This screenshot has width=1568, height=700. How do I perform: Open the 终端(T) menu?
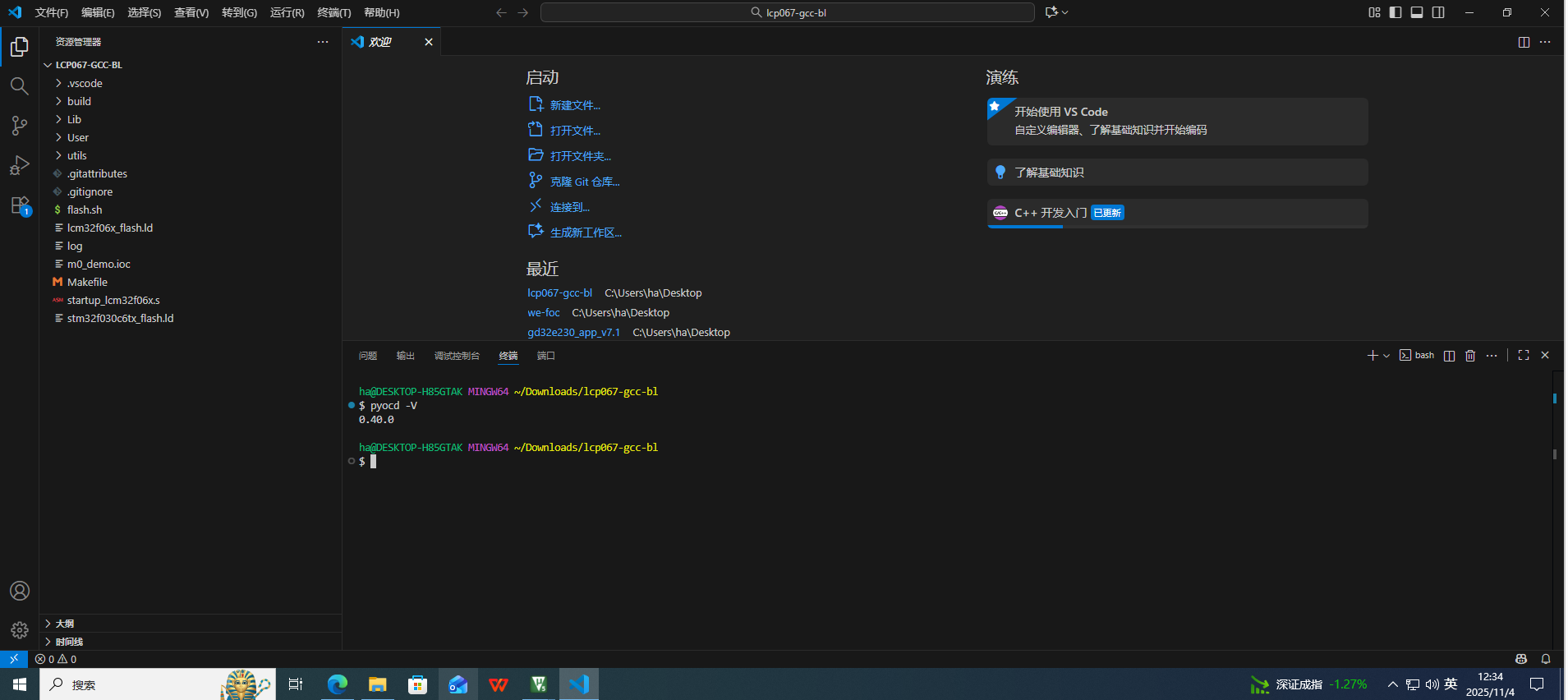(333, 12)
